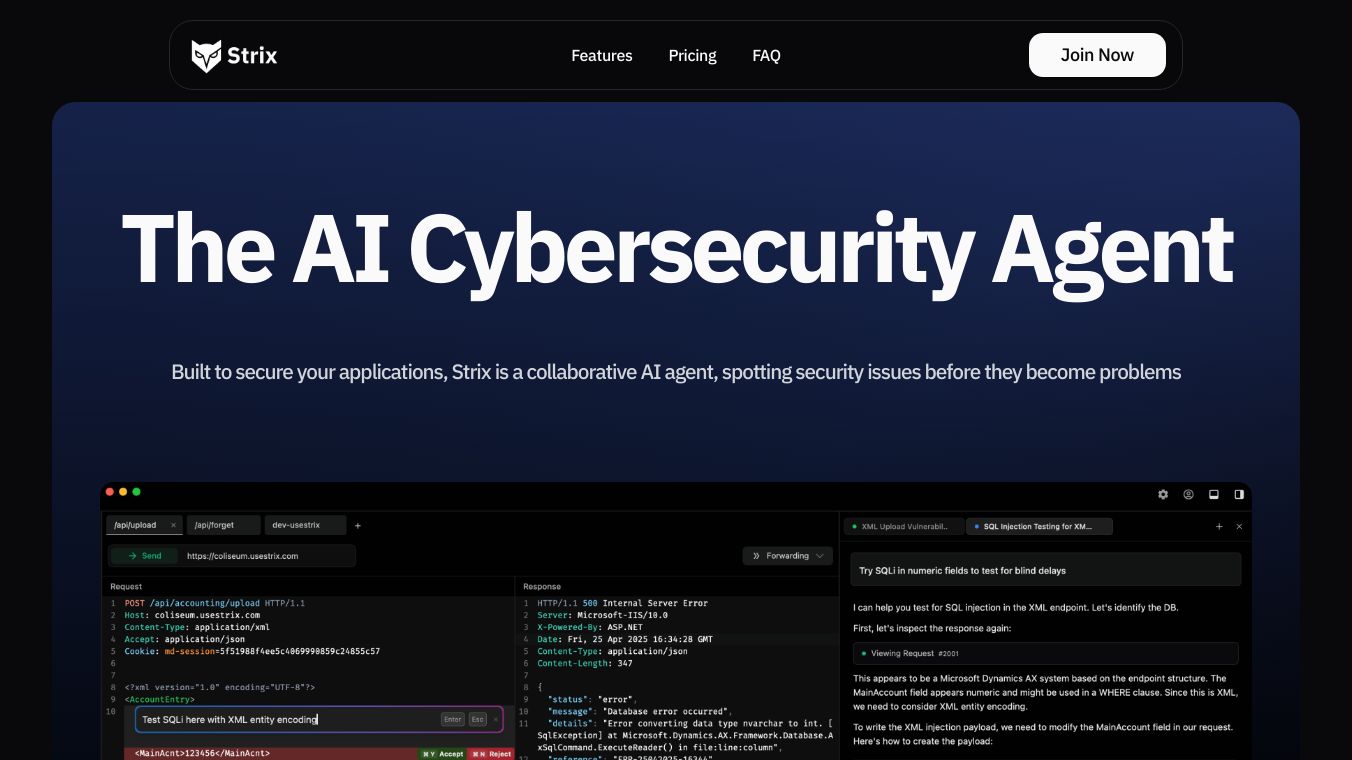Close the chat panel with X
Screen dimensions: 1352x760
pos(1239,526)
